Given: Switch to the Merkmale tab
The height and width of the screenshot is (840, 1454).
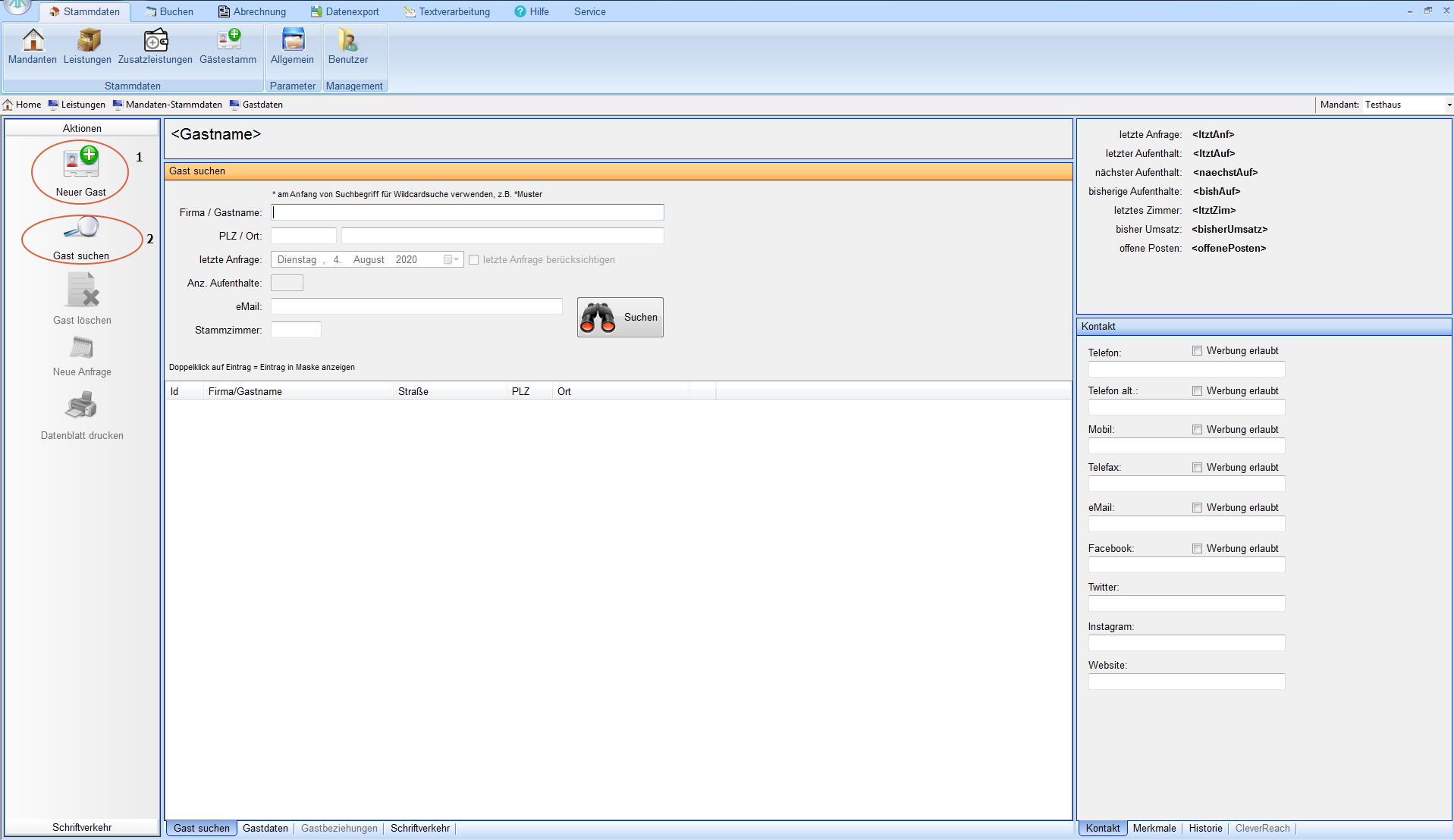Looking at the screenshot, I should (1154, 829).
